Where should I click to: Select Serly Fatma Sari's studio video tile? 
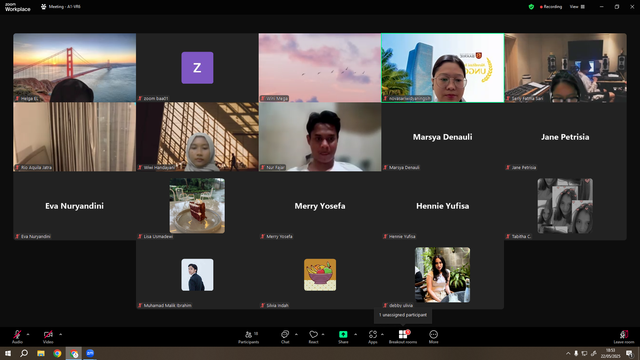coord(565,67)
